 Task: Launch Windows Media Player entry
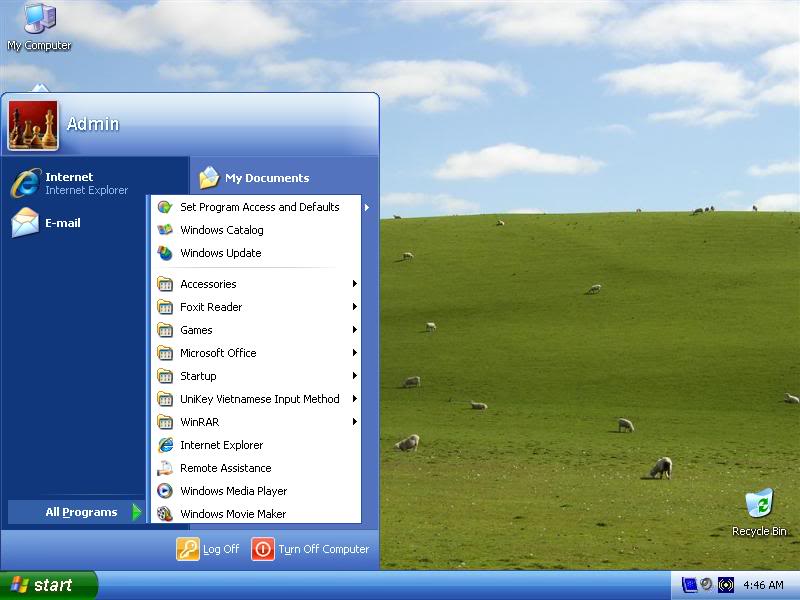click(256, 491)
